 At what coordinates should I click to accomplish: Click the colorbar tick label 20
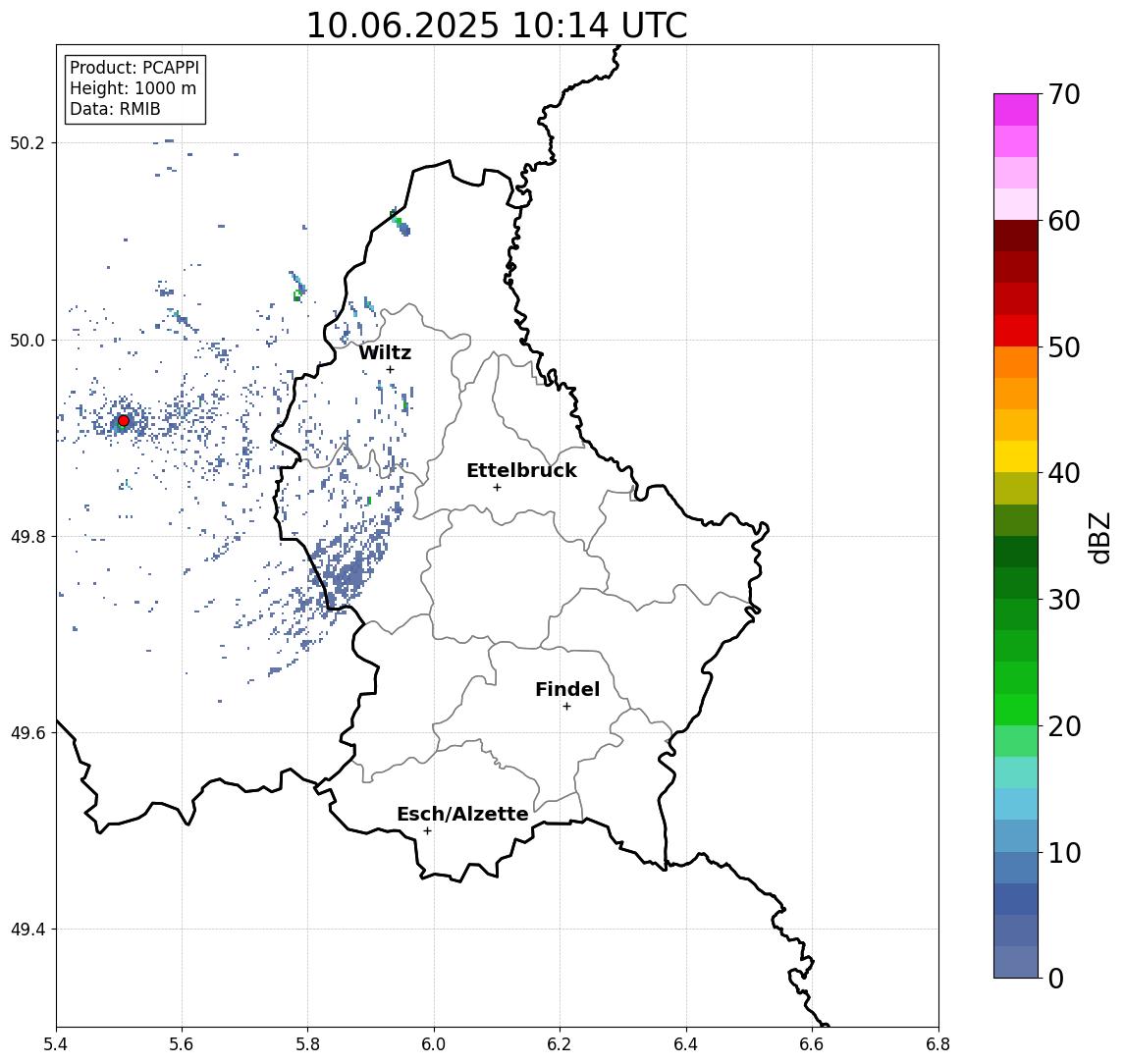1064,725
